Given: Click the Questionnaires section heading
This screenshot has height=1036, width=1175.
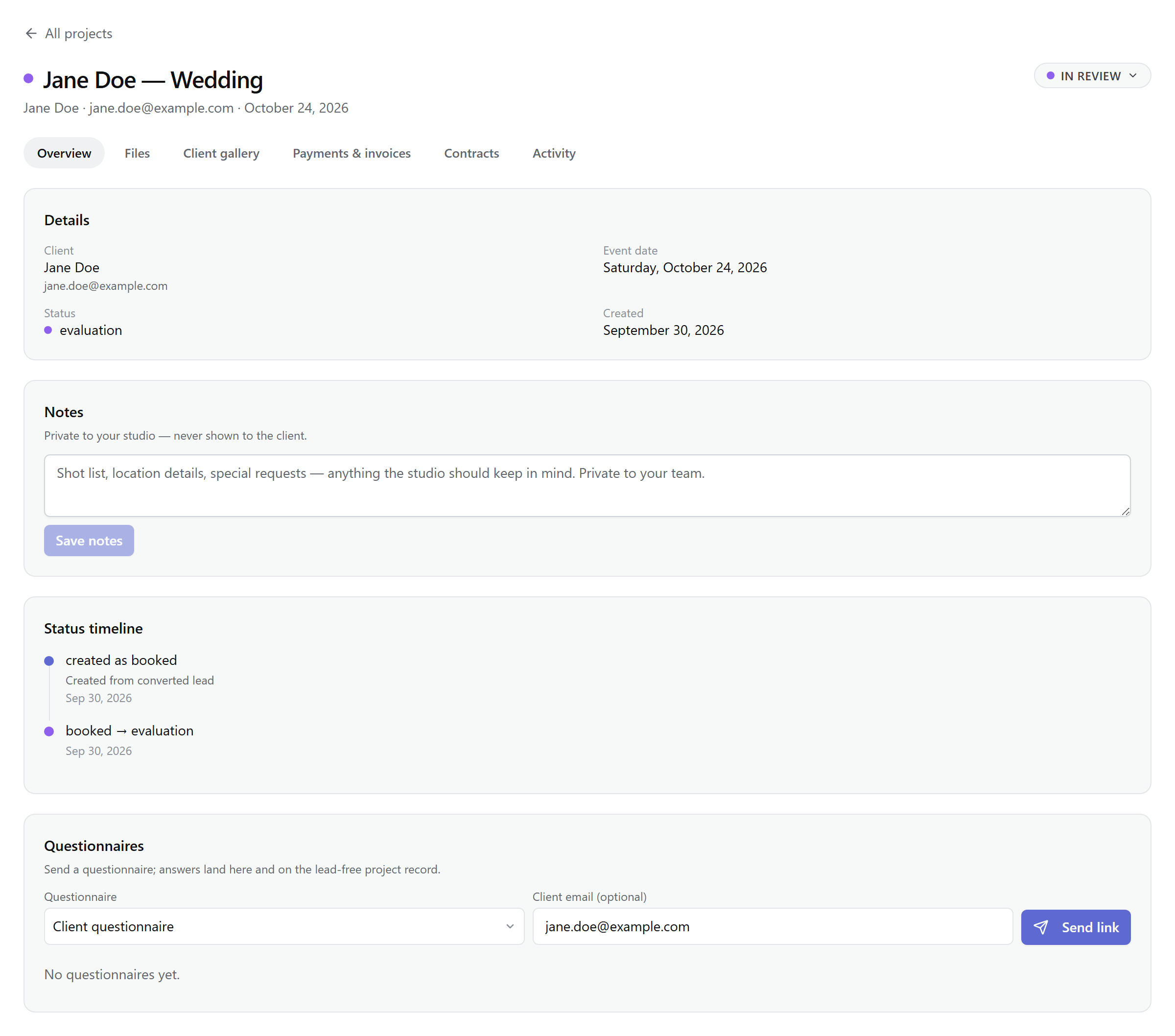Looking at the screenshot, I should click(94, 846).
